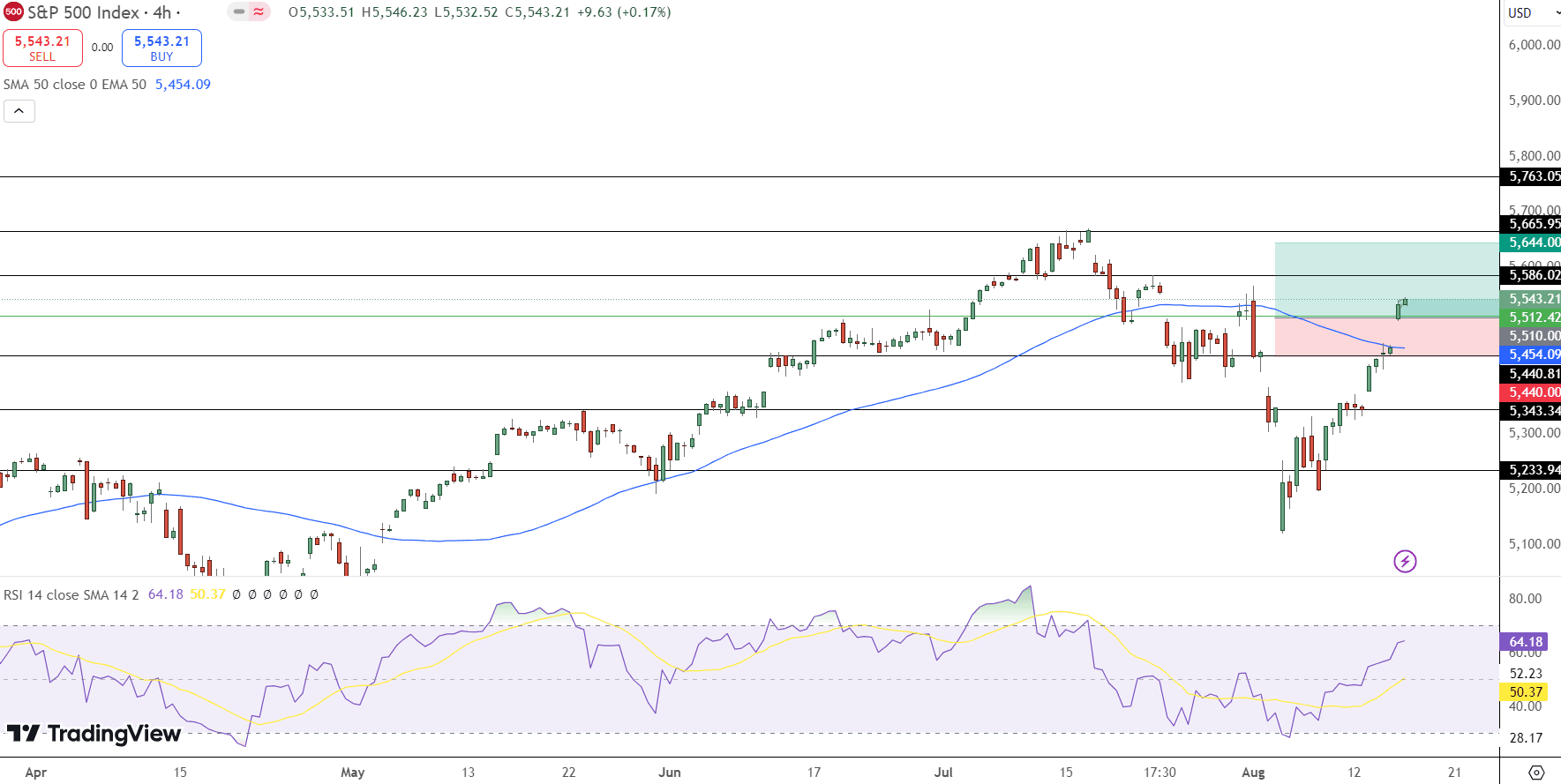Click the May label on the time axis
The height and width of the screenshot is (784, 1561).
(353, 773)
